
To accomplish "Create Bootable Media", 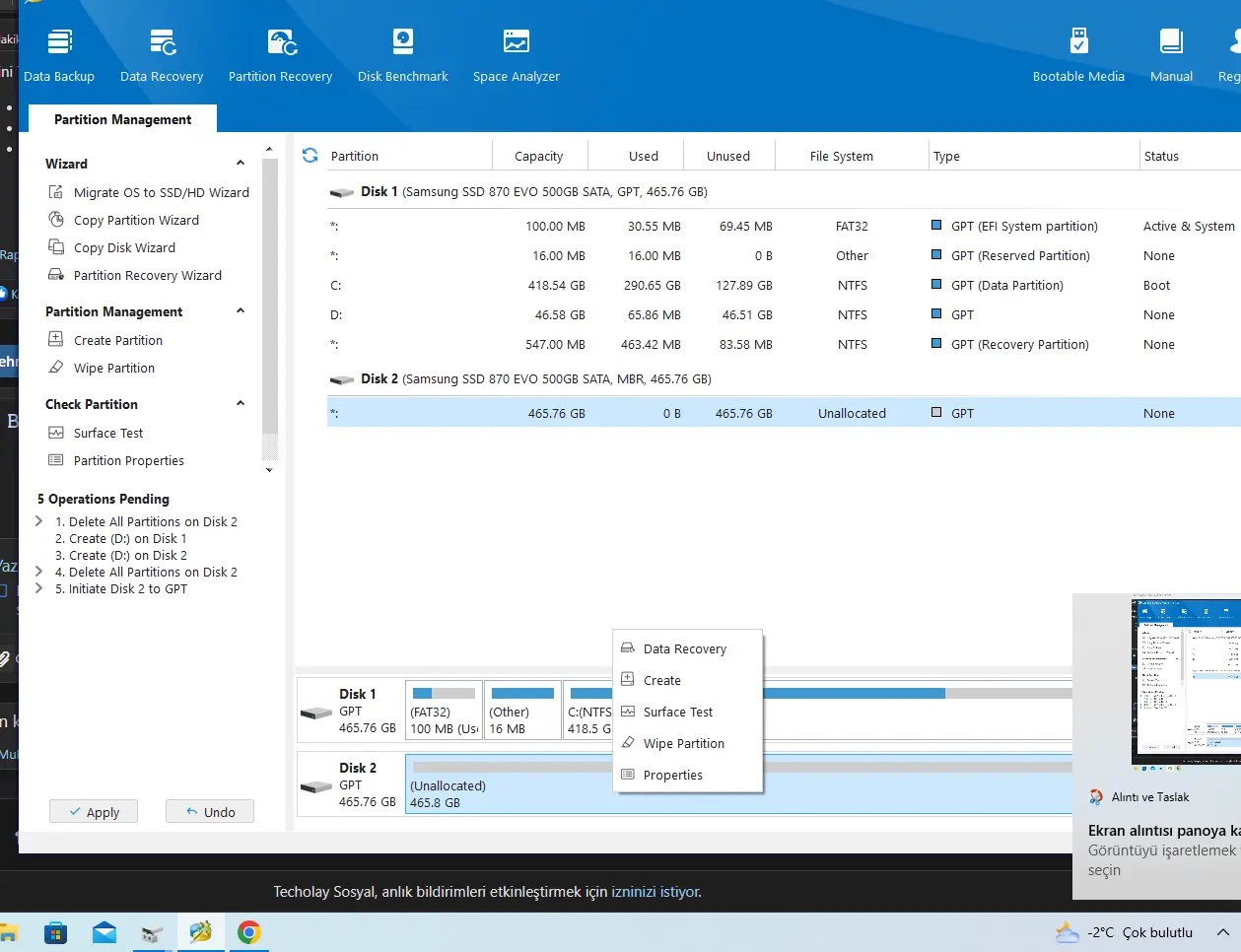I will tap(1078, 56).
